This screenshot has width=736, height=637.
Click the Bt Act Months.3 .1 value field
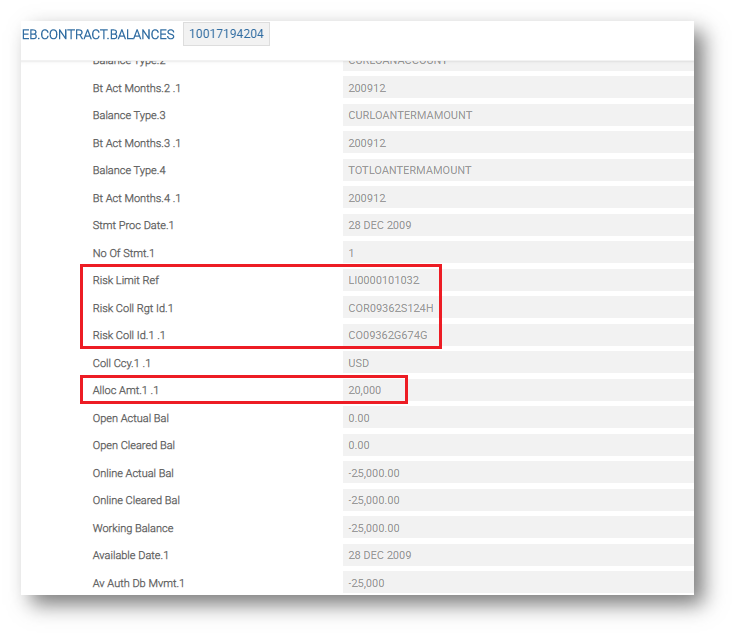517,143
